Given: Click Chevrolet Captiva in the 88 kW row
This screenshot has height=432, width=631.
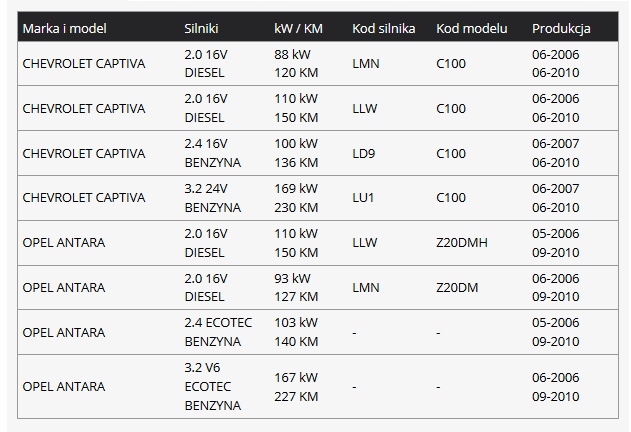Looking at the screenshot, I should [x=84, y=64].
